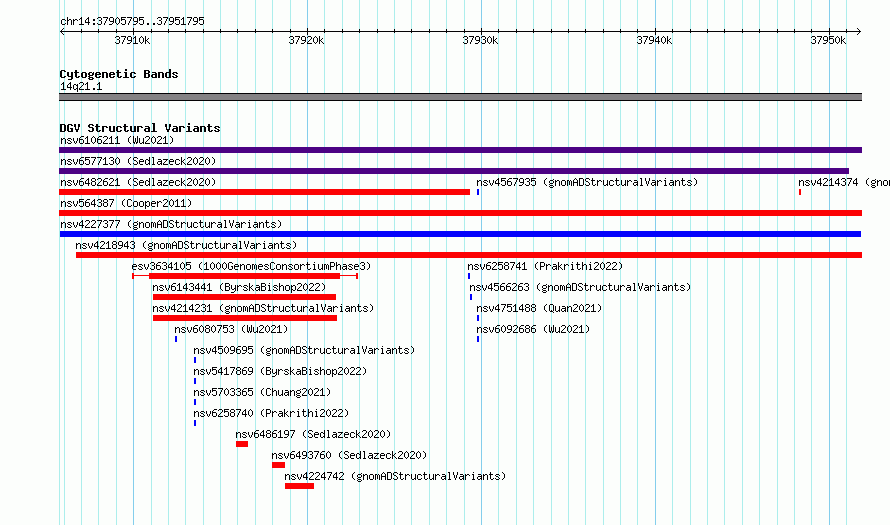Screen dimensions: 890x525
Task: Open the nsv564387 (Cooper2011) label
Action: pos(126,203)
